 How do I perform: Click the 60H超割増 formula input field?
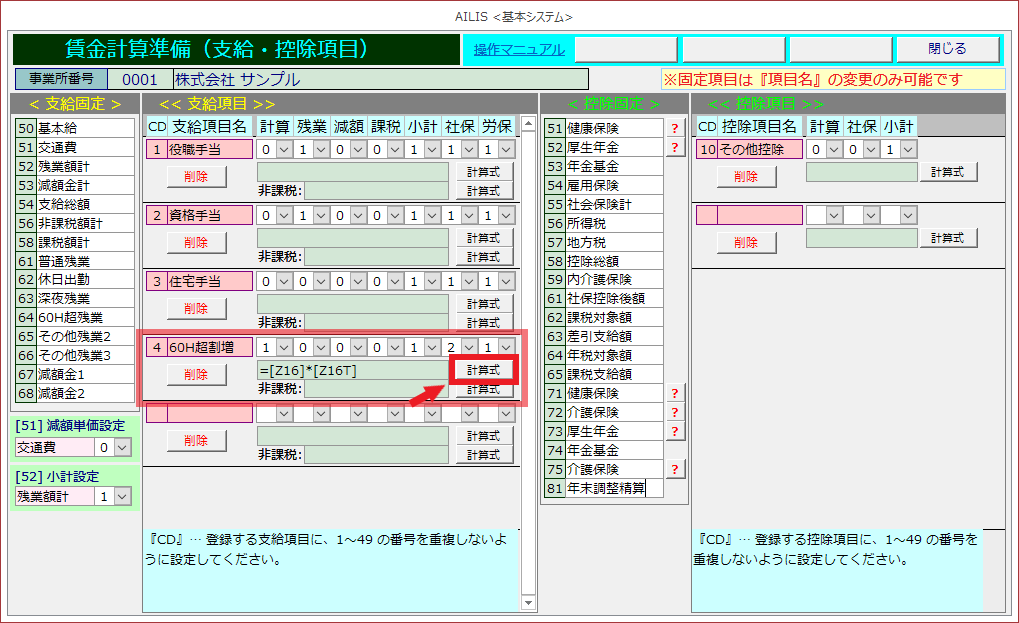[351, 370]
